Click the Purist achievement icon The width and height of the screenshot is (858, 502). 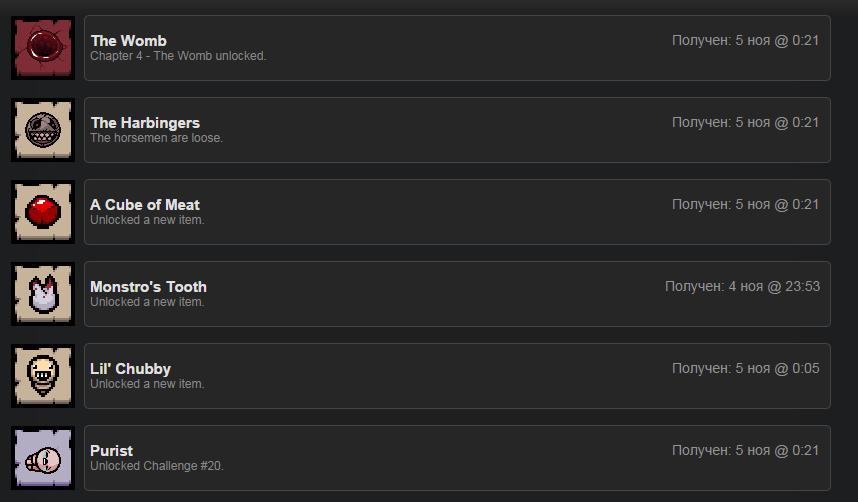coord(43,458)
